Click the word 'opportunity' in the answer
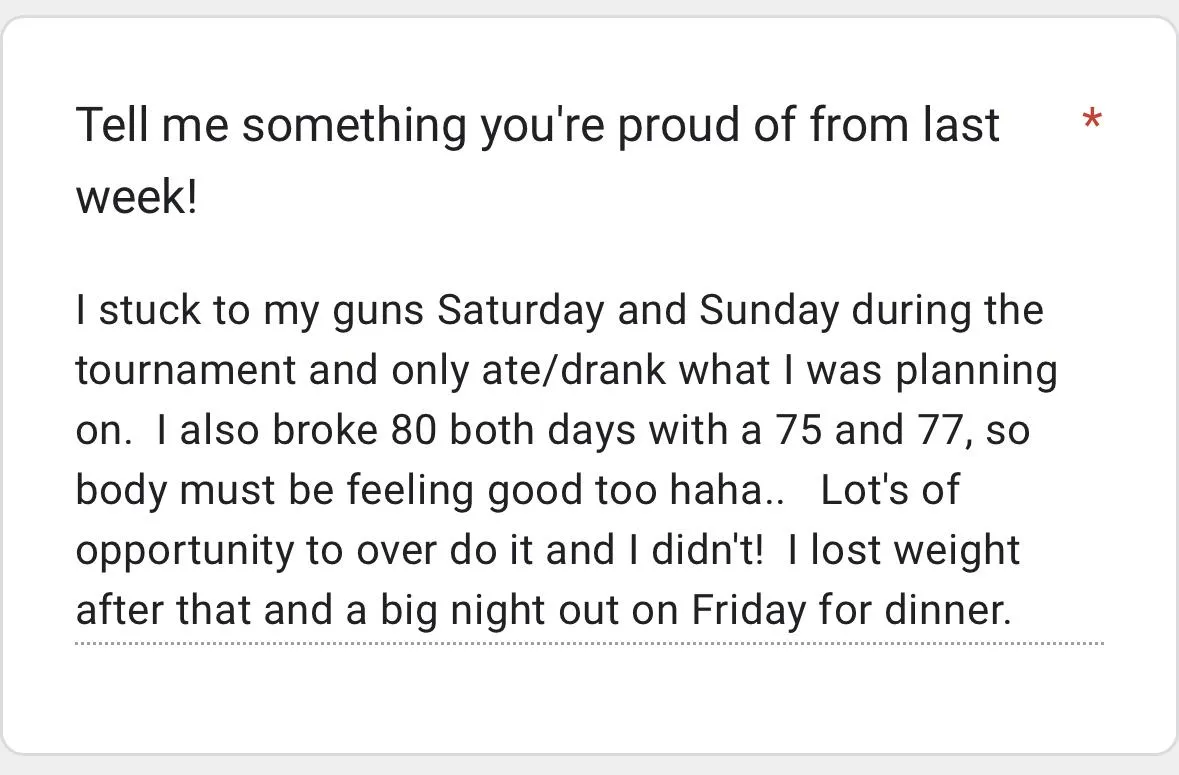This screenshot has height=775, width=1179. [184, 551]
